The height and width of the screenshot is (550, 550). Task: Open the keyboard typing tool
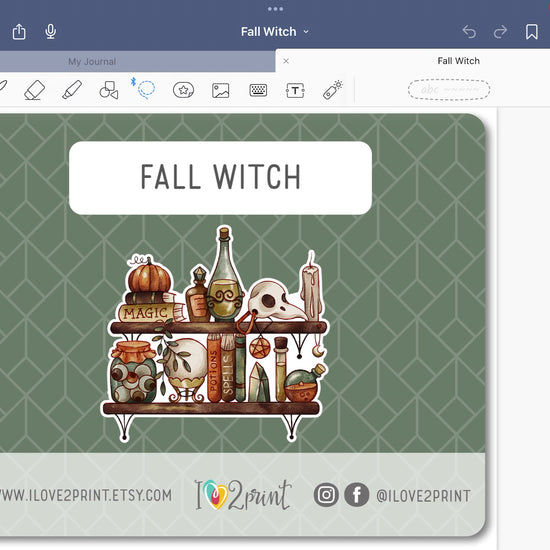(x=258, y=90)
